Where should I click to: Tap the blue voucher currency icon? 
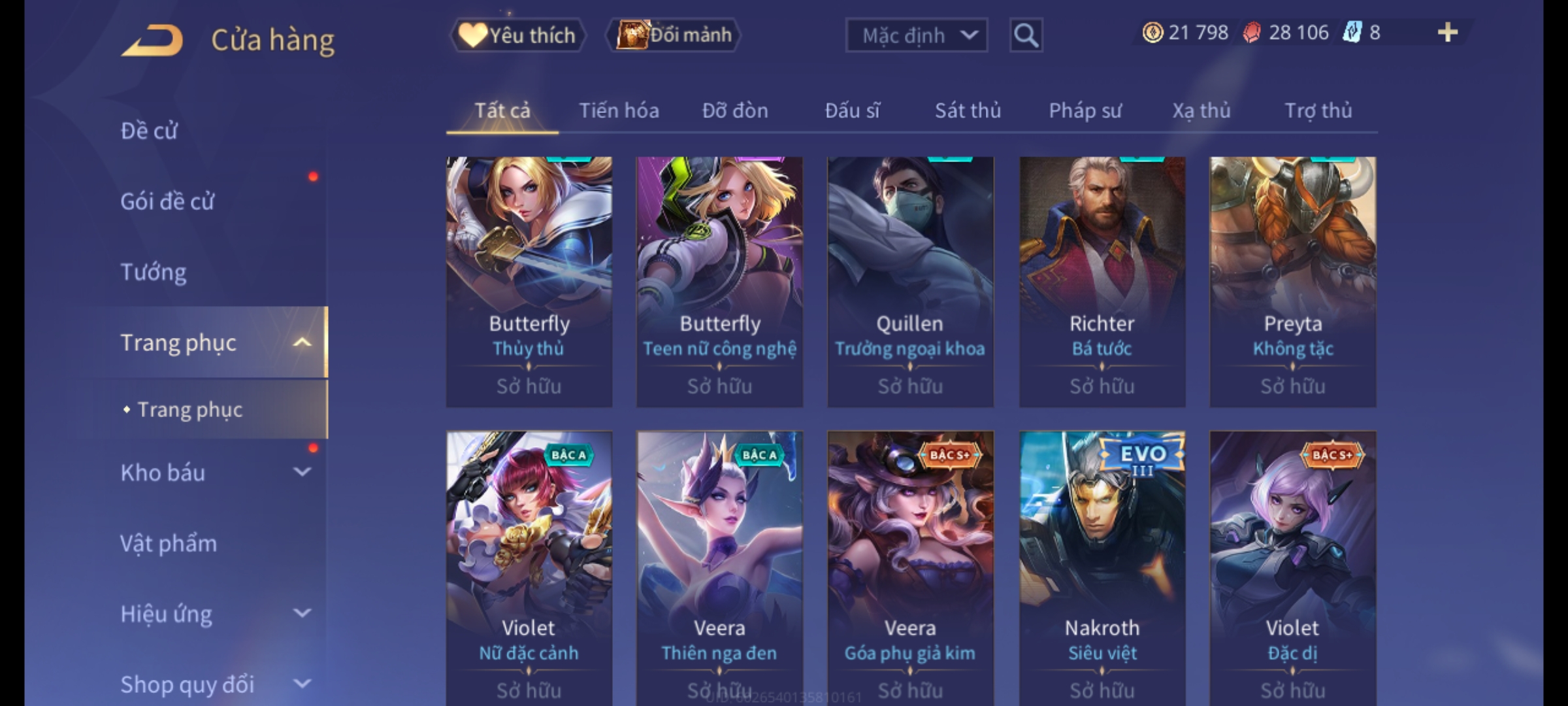[1351, 32]
